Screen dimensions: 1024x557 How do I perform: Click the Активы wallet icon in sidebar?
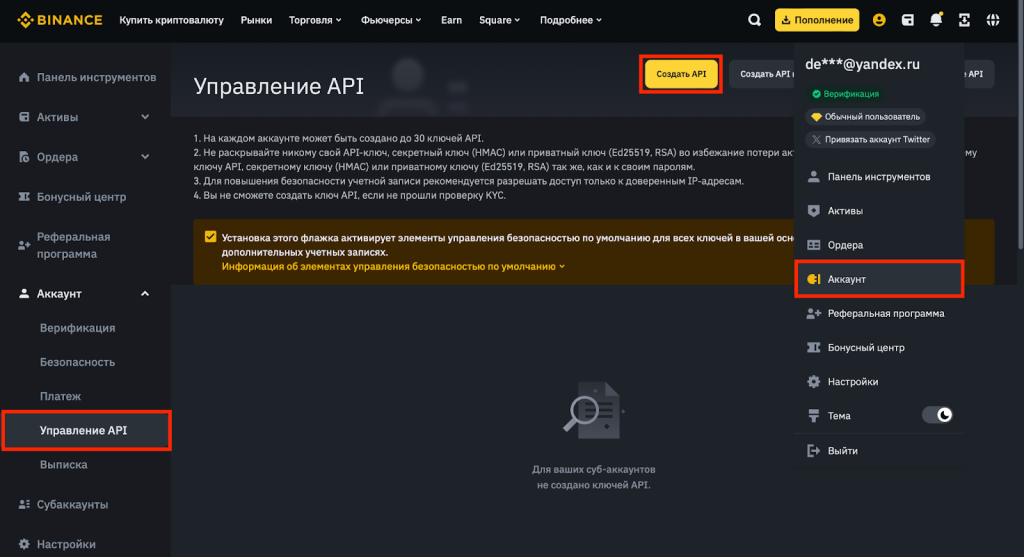pos(24,117)
